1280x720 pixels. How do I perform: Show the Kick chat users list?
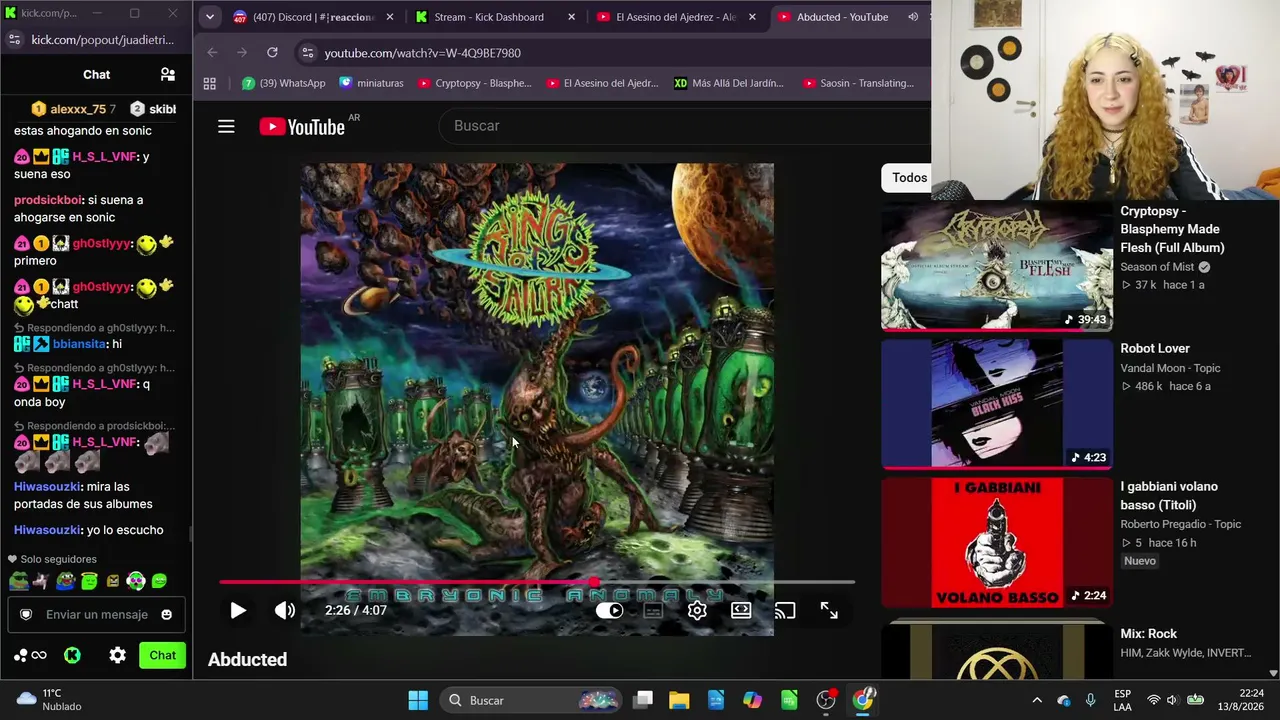(x=168, y=74)
